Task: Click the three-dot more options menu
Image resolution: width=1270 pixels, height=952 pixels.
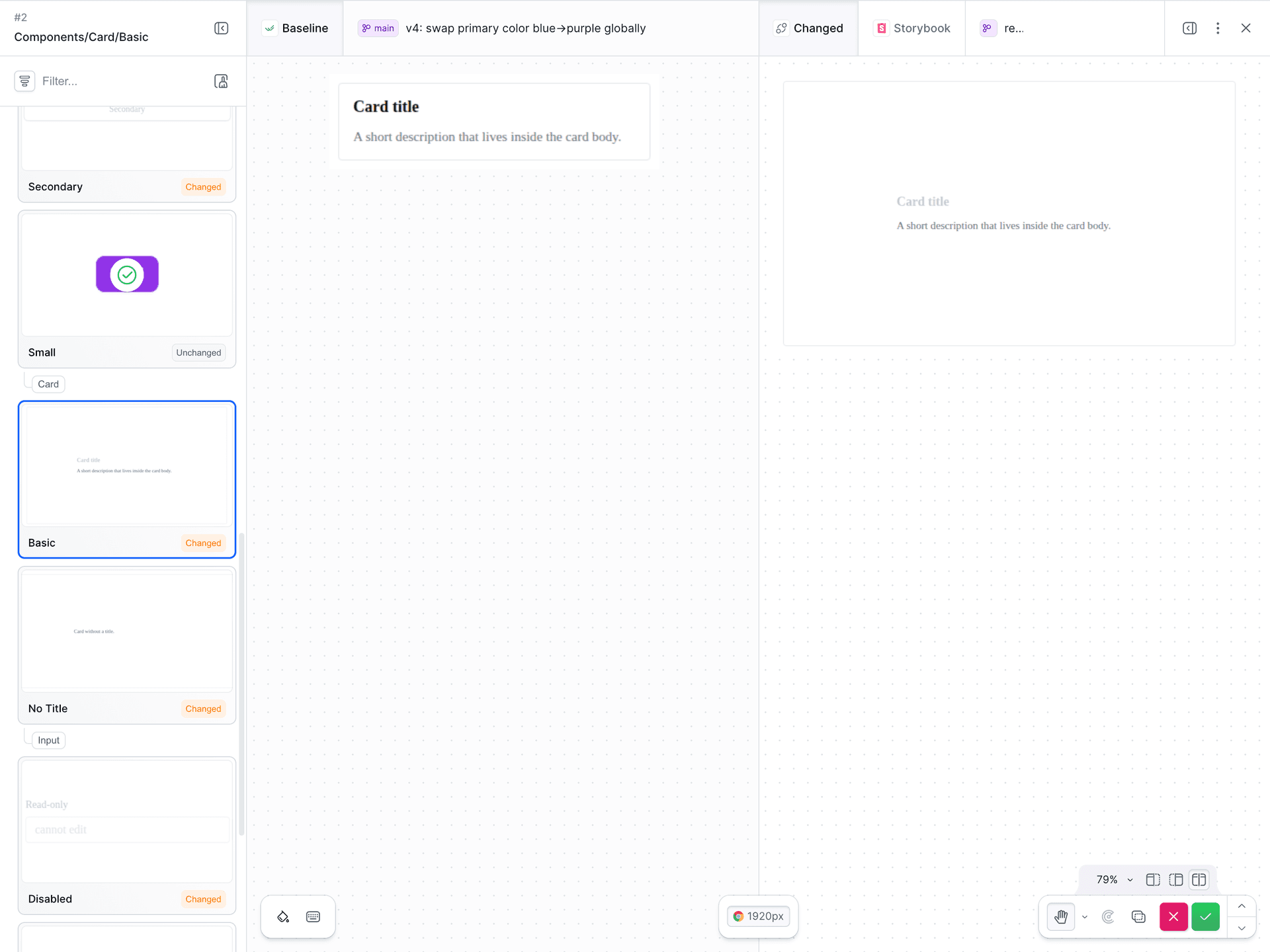Action: point(1218,28)
